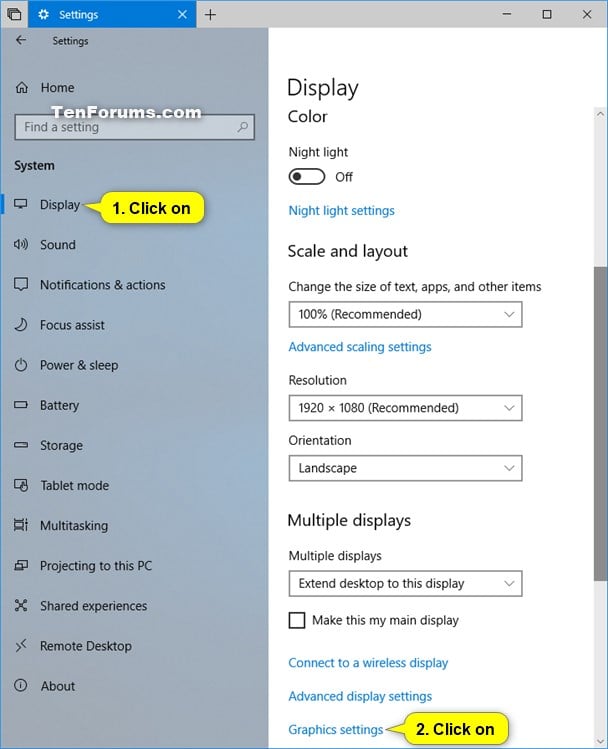Viewport: 608px width, 749px height.
Task: Open the Orientation dropdown
Action: [405, 468]
